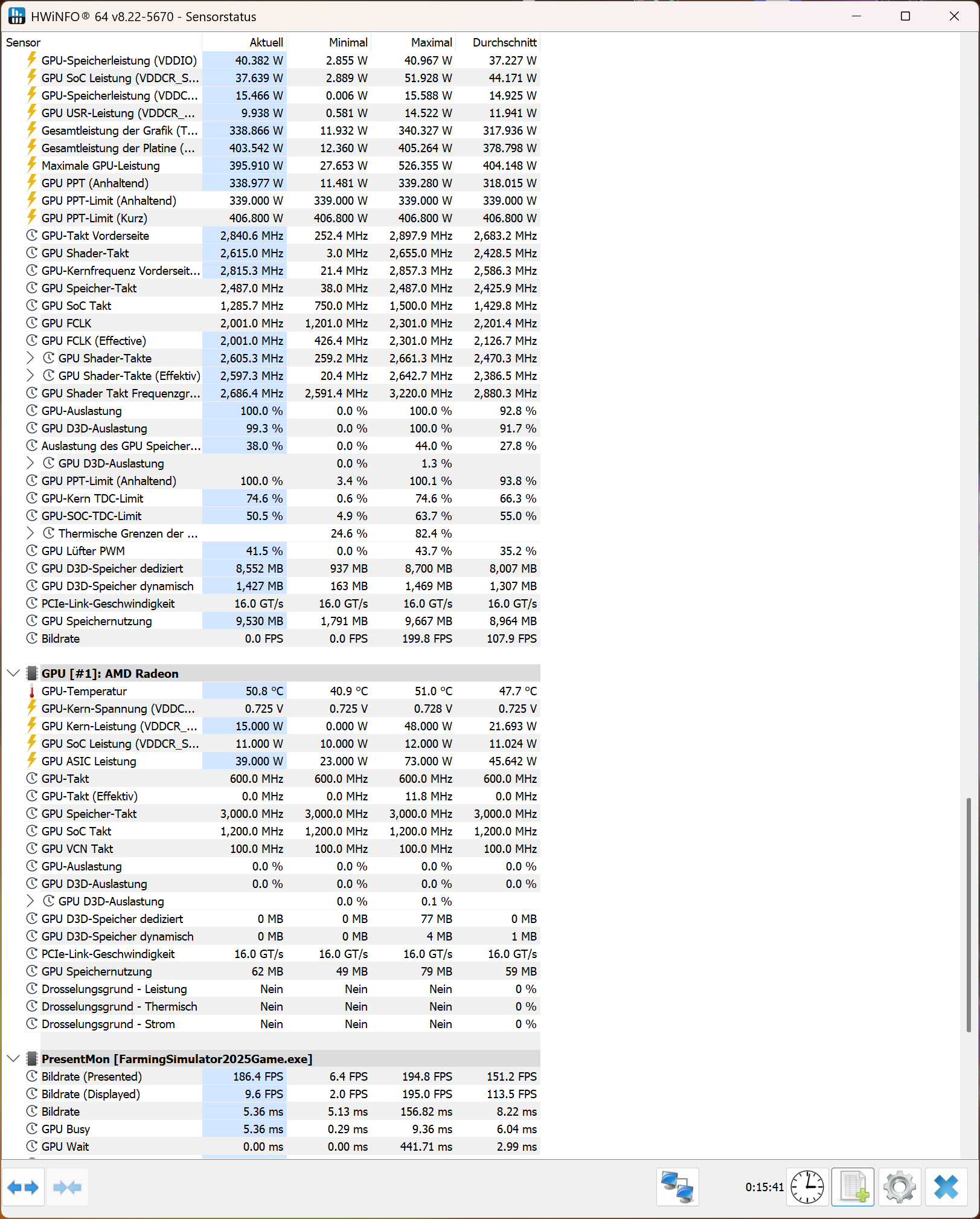Screen dimensions: 980x1219
Task: Click the Minimal column header
Action: (328, 42)
